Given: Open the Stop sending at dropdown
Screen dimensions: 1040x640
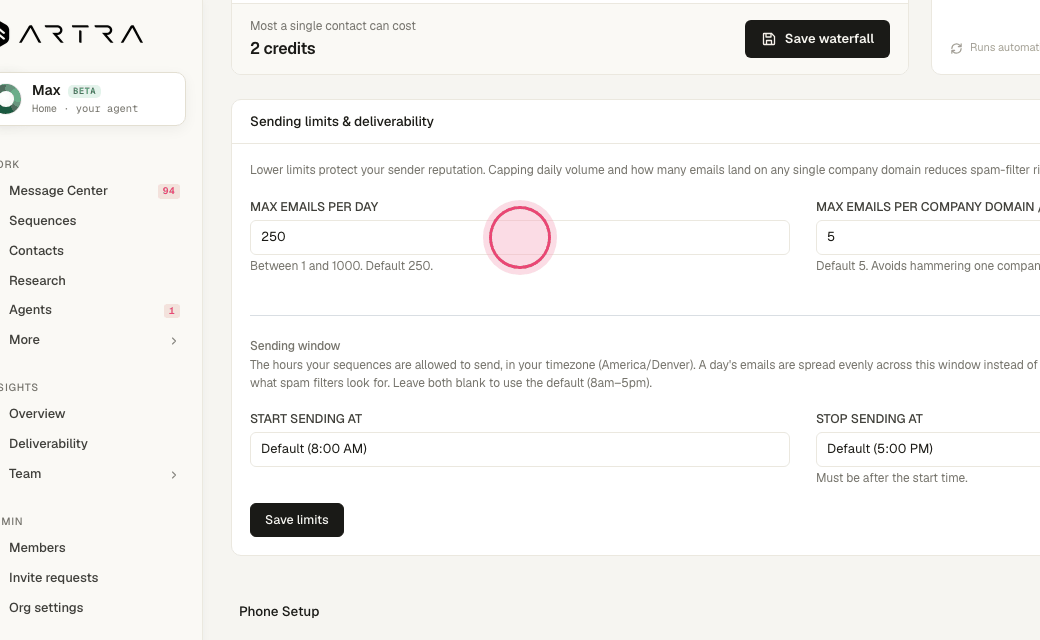Looking at the screenshot, I should pos(928,449).
